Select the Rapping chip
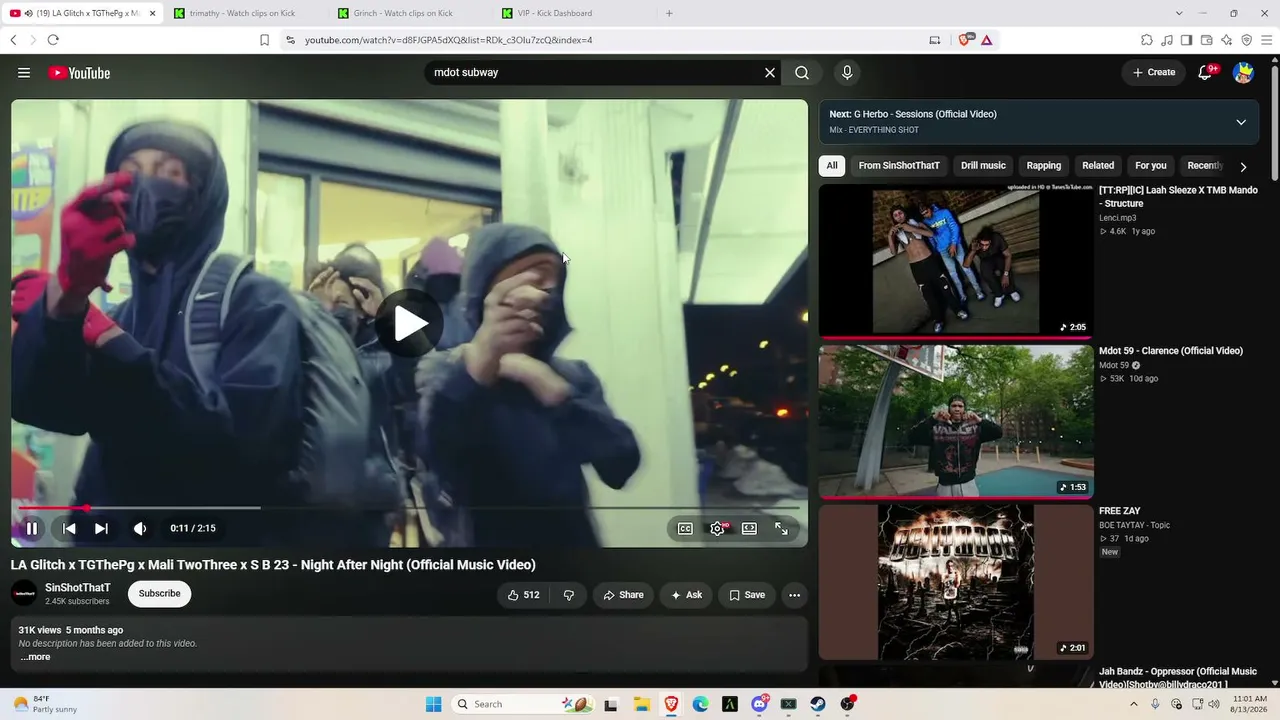Viewport: 1280px width, 720px height. 1044,166
